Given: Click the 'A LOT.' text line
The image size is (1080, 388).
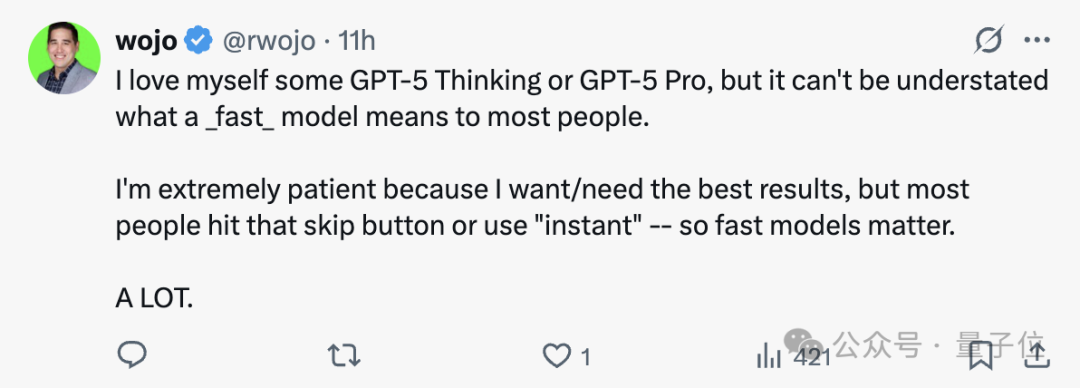Looking at the screenshot, I should [154, 299].
